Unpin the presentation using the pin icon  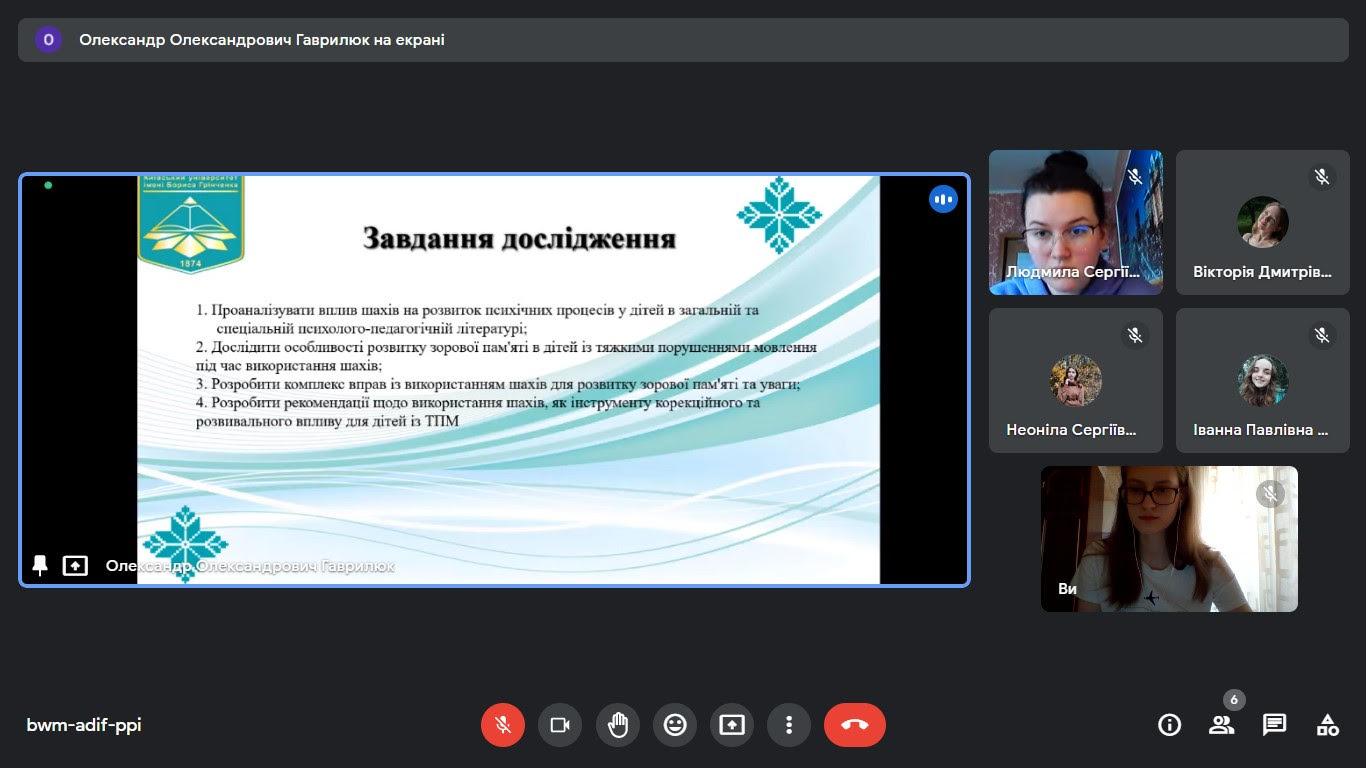[40, 566]
